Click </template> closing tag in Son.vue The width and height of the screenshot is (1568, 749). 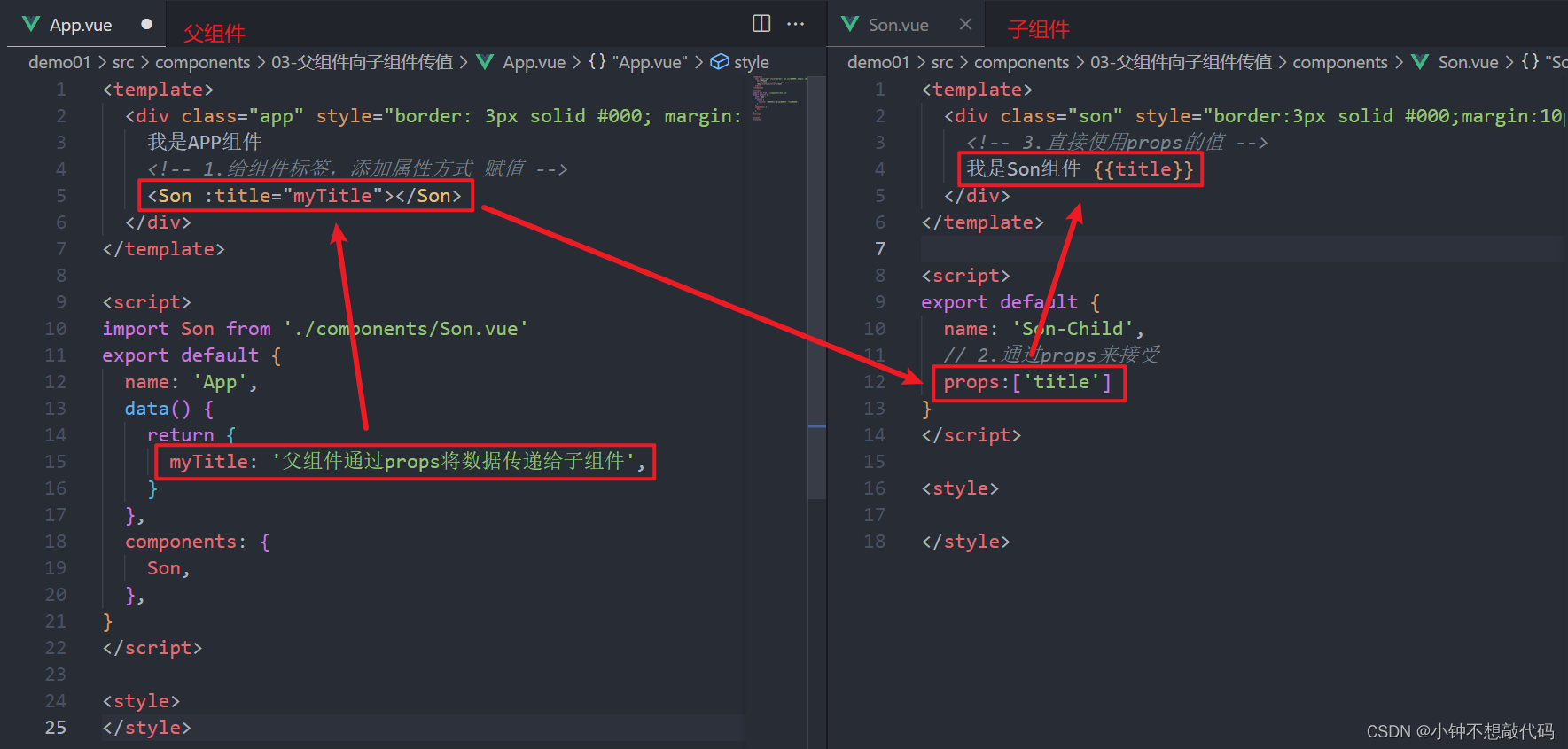[x=982, y=222]
